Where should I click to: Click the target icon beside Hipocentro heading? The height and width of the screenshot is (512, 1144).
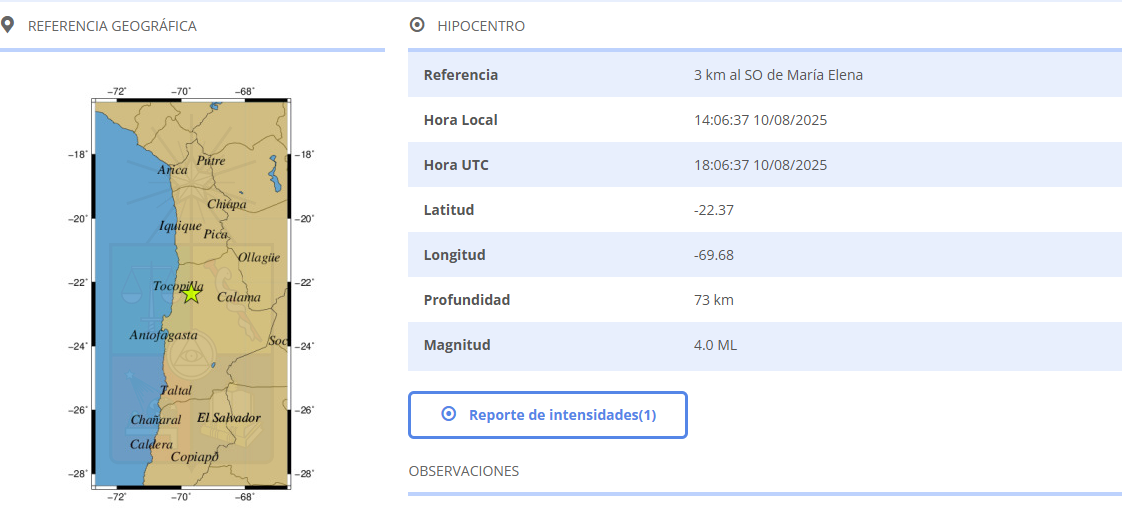coord(417,26)
